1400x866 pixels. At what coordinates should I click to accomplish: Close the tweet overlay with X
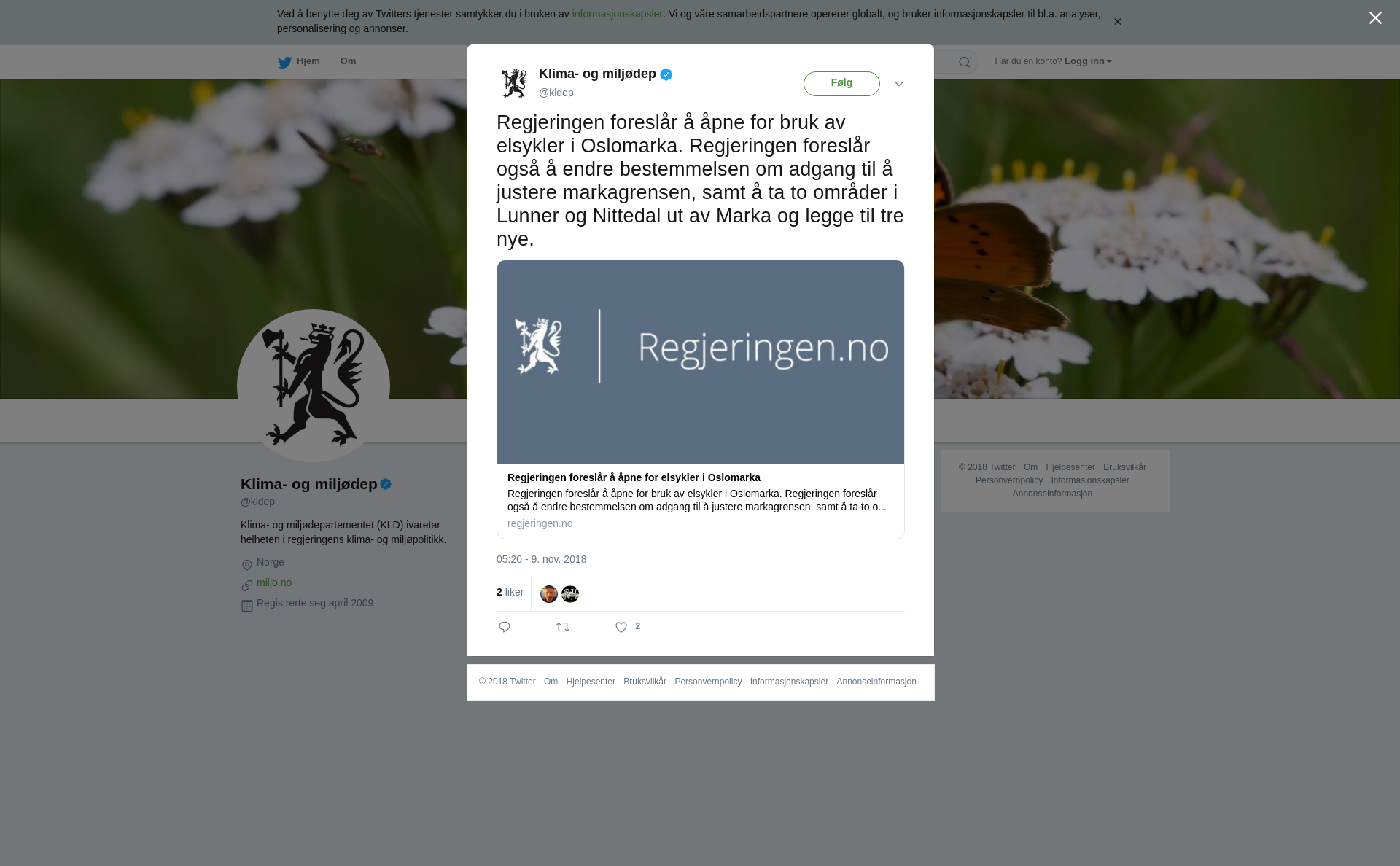[1375, 18]
